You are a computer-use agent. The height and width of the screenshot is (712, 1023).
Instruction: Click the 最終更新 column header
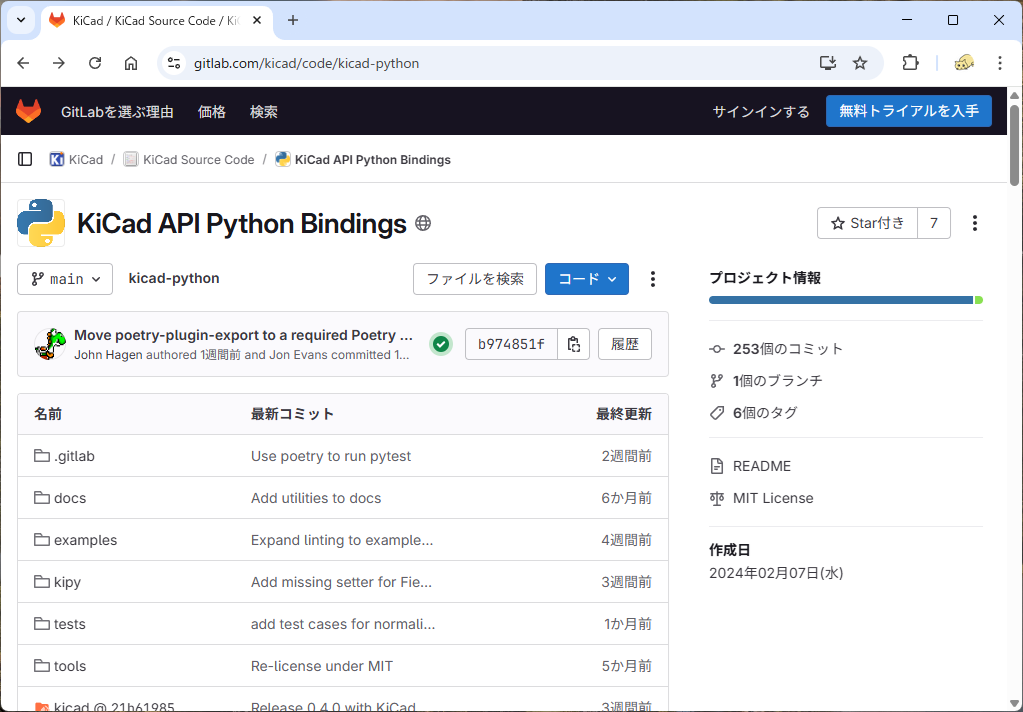click(x=624, y=414)
